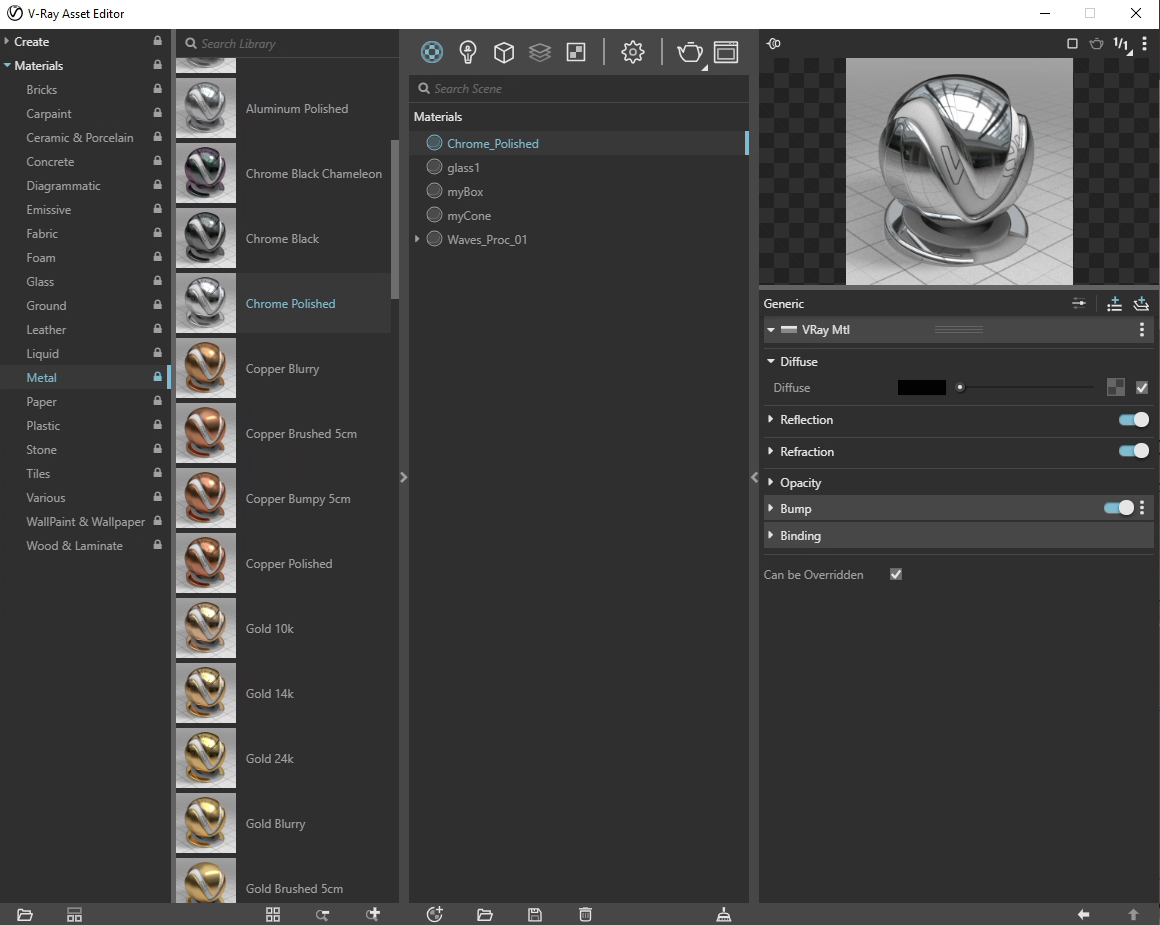Viewport: 1160px width, 925px height.
Task: Click the preview teapot render icon
Action: point(1096,44)
